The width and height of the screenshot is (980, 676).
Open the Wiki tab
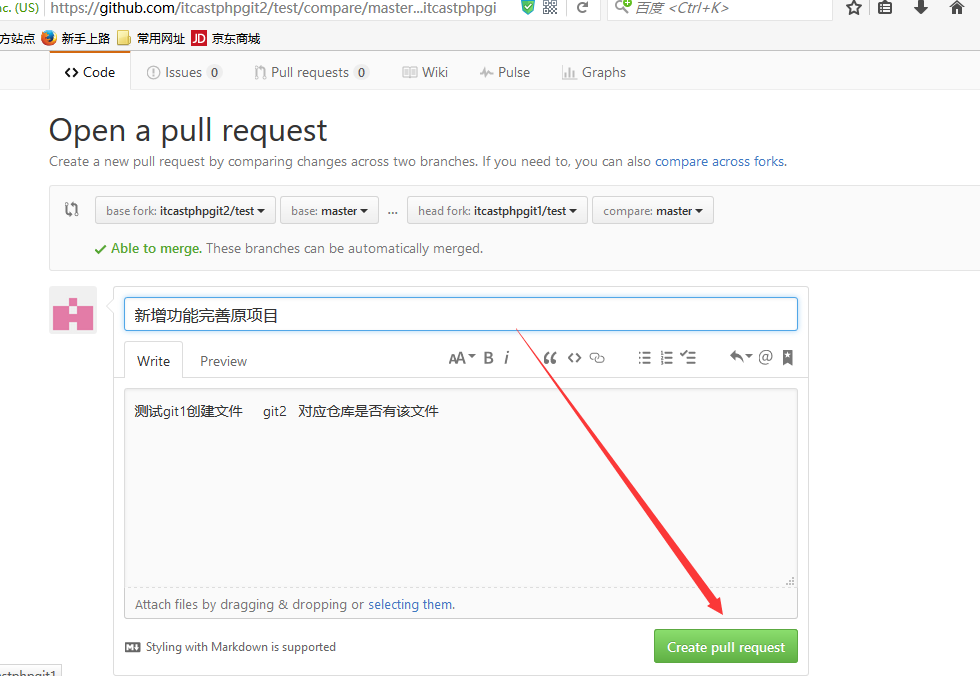[x=425, y=72]
